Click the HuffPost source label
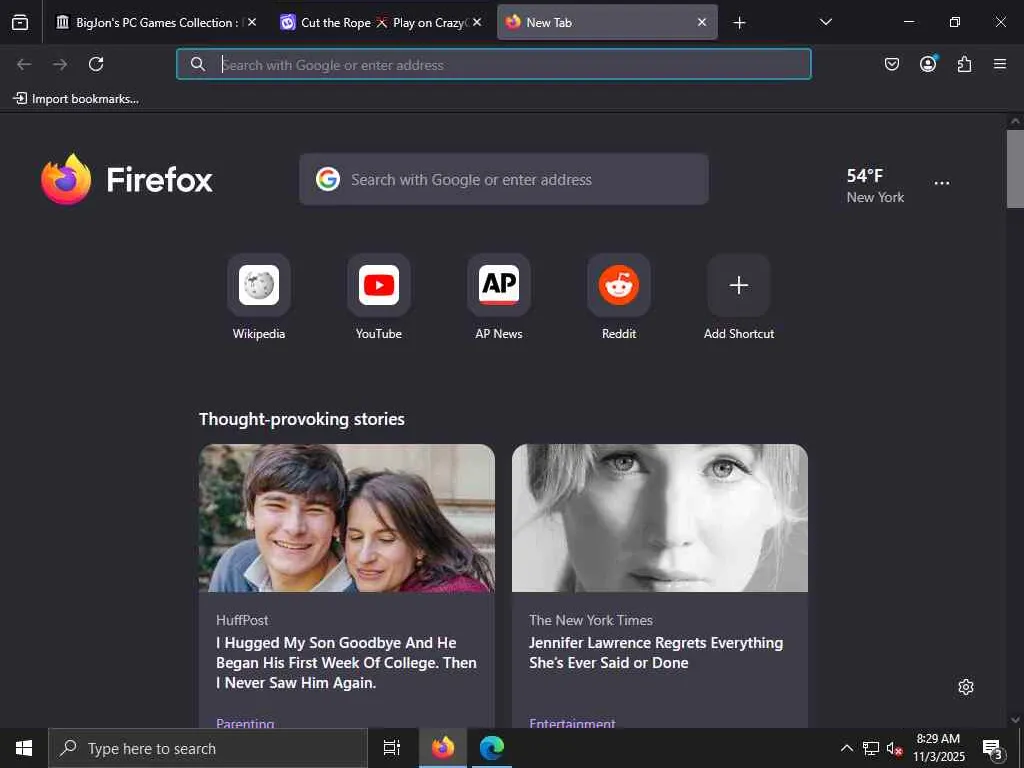 (x=242, y=620)
